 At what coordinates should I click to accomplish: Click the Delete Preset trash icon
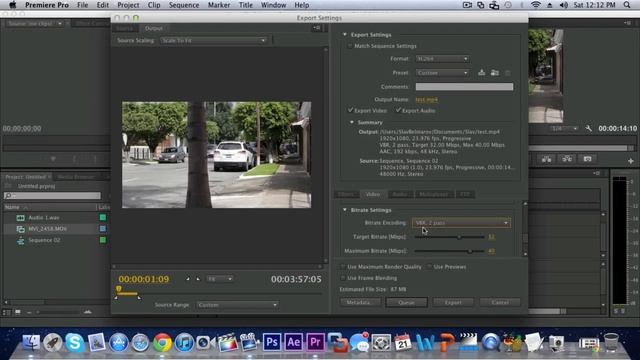tap(508, 73)
